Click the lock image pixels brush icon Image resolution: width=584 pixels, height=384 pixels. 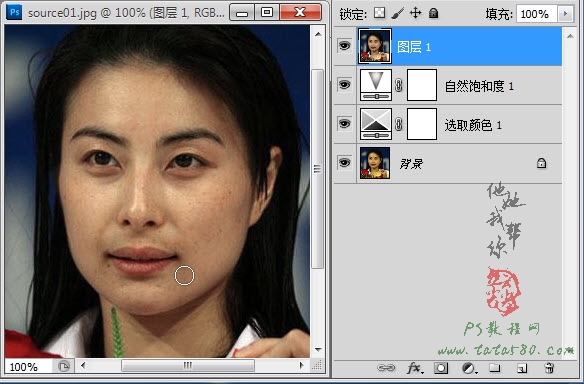[x=397, y=14]
